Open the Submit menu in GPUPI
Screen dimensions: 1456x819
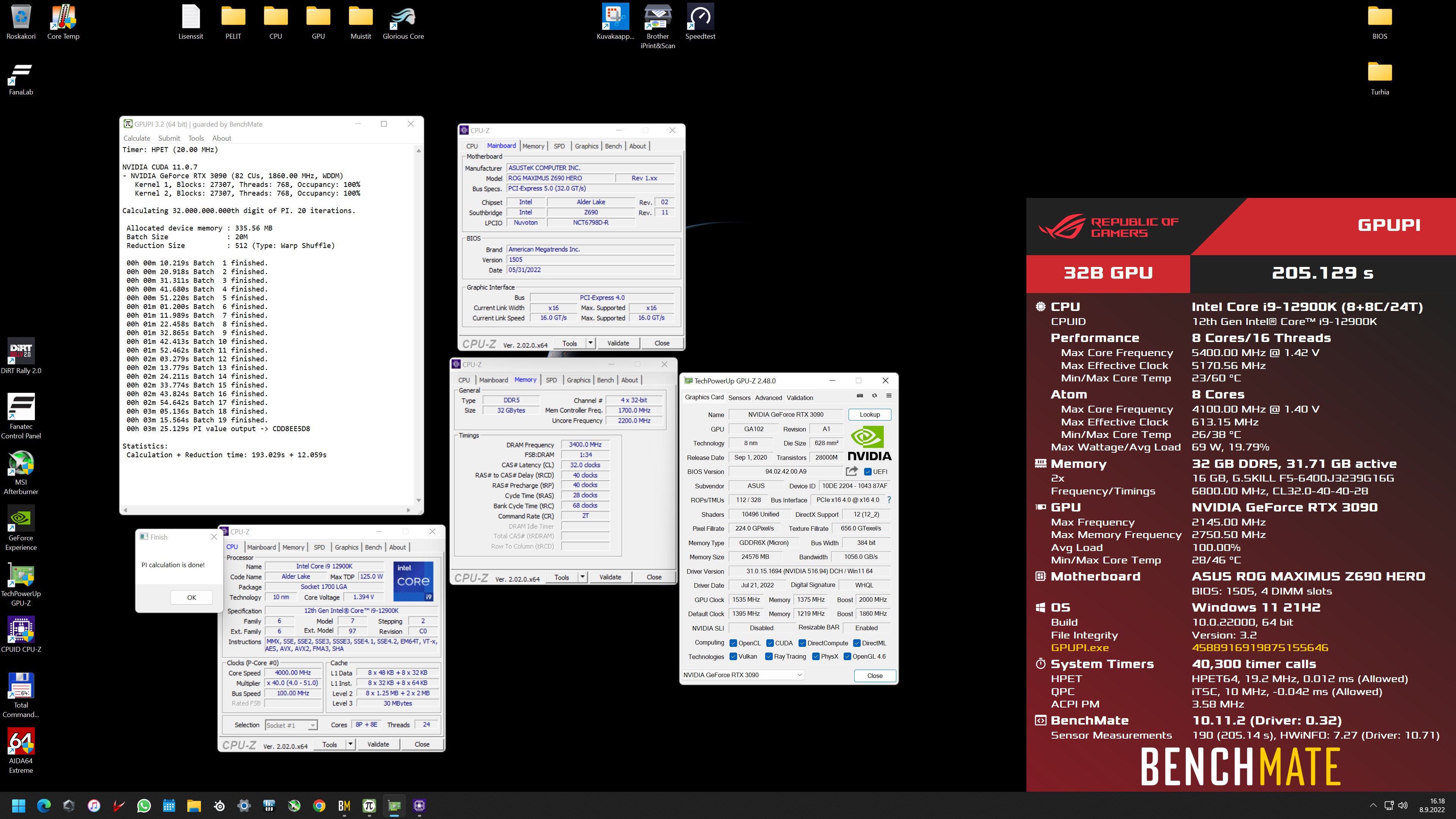(x=169, y=138)
